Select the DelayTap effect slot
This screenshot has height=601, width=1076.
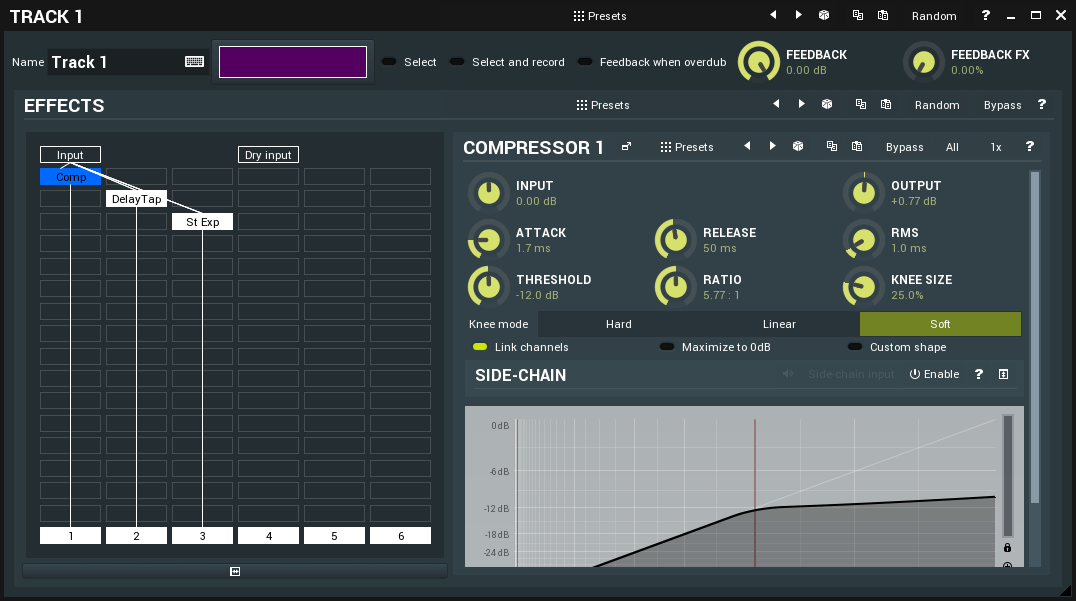pos(137,199)
